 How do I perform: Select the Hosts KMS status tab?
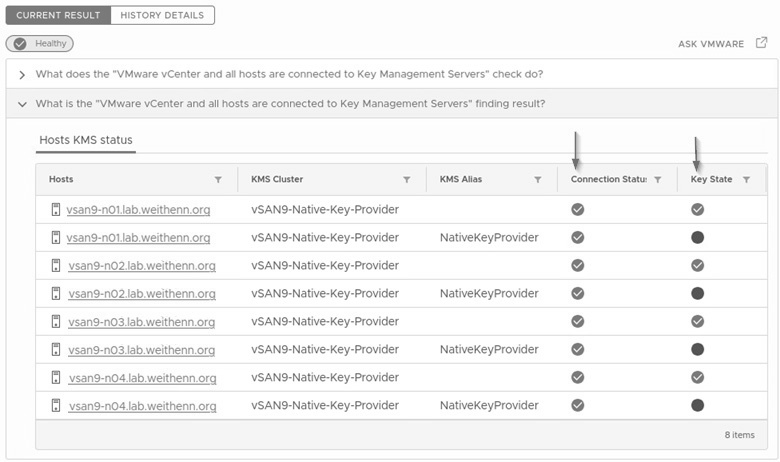[86, 140]
